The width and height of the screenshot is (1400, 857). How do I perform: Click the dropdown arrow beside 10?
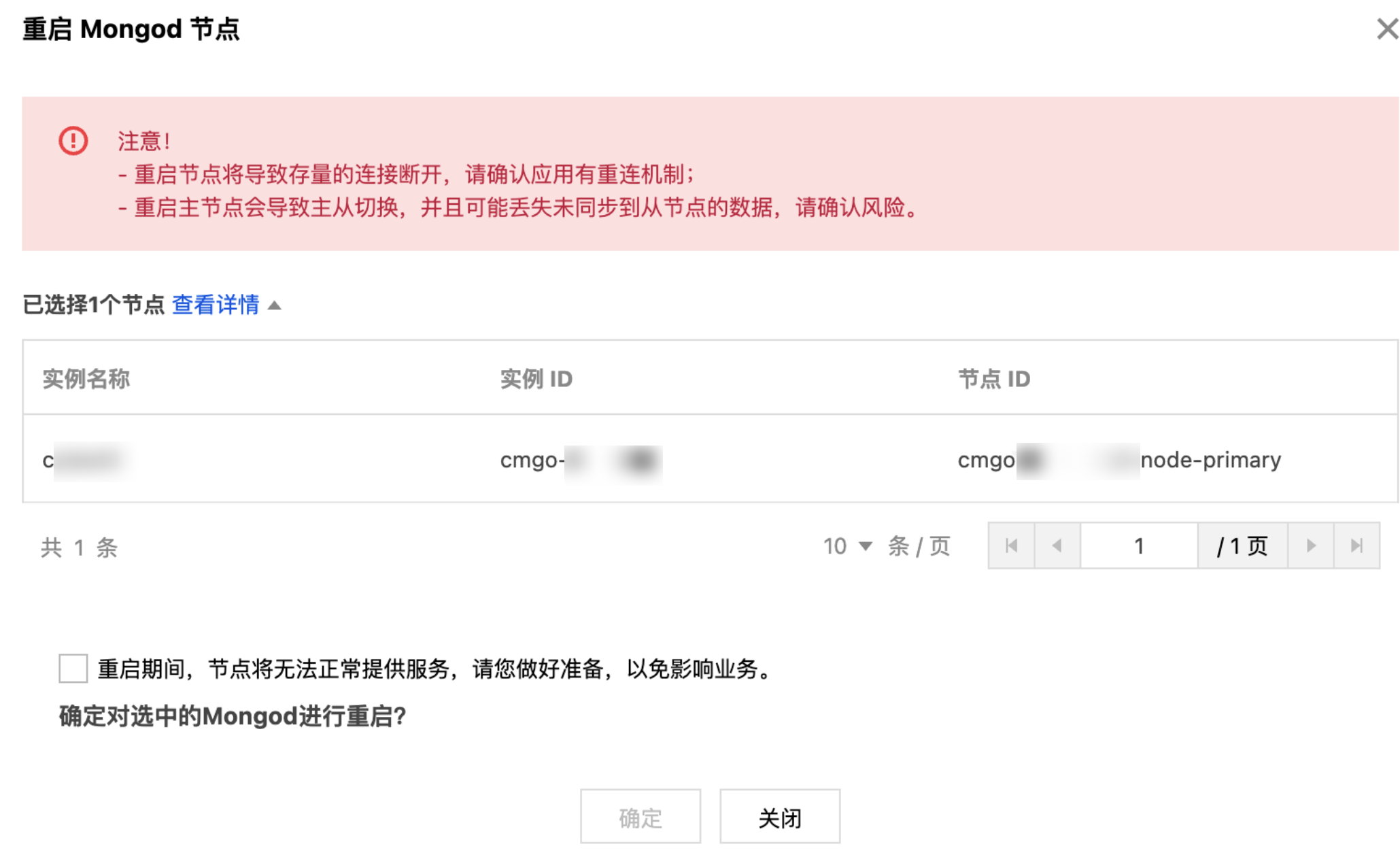(866, 546)
